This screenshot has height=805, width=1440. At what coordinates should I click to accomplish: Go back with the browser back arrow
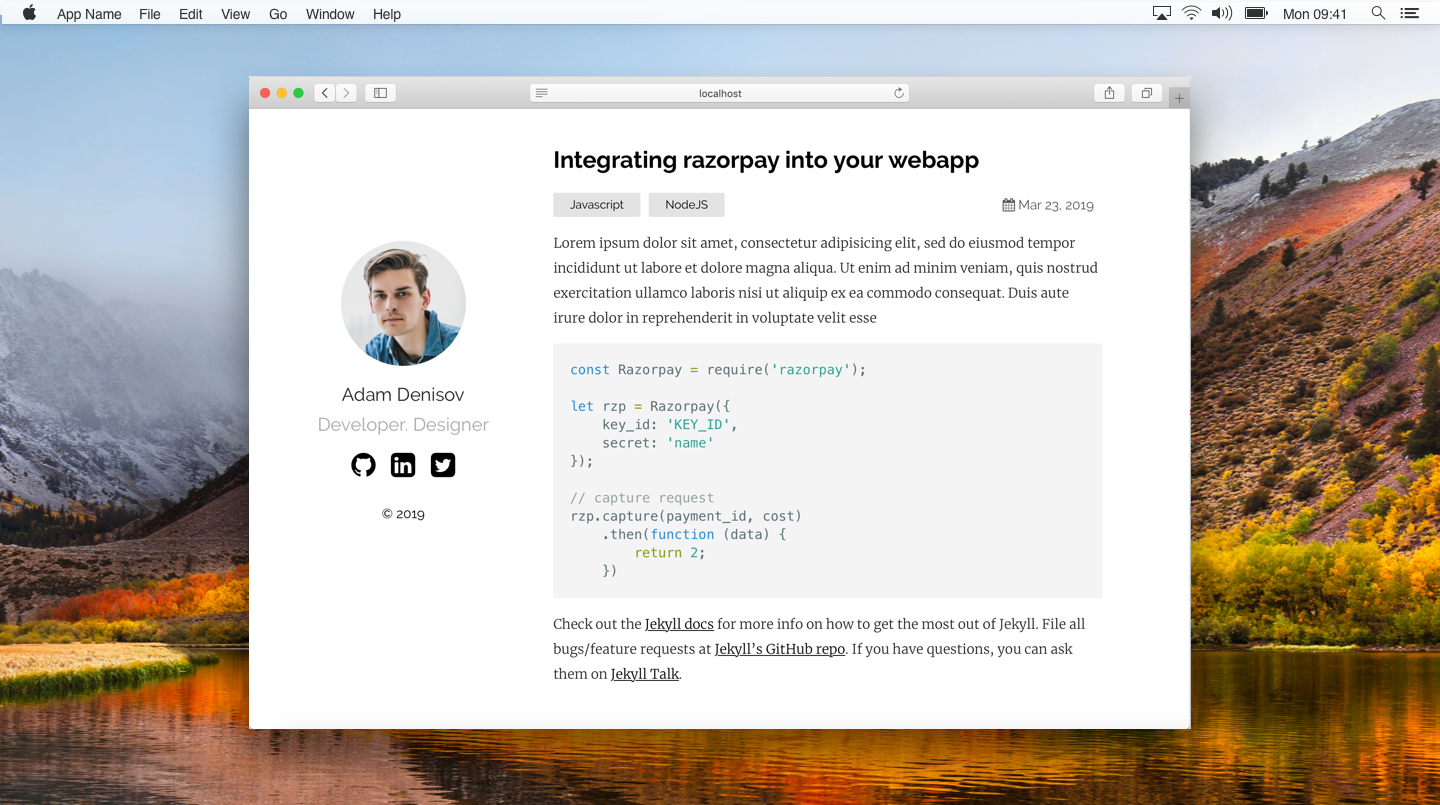[x=324, y=93]
